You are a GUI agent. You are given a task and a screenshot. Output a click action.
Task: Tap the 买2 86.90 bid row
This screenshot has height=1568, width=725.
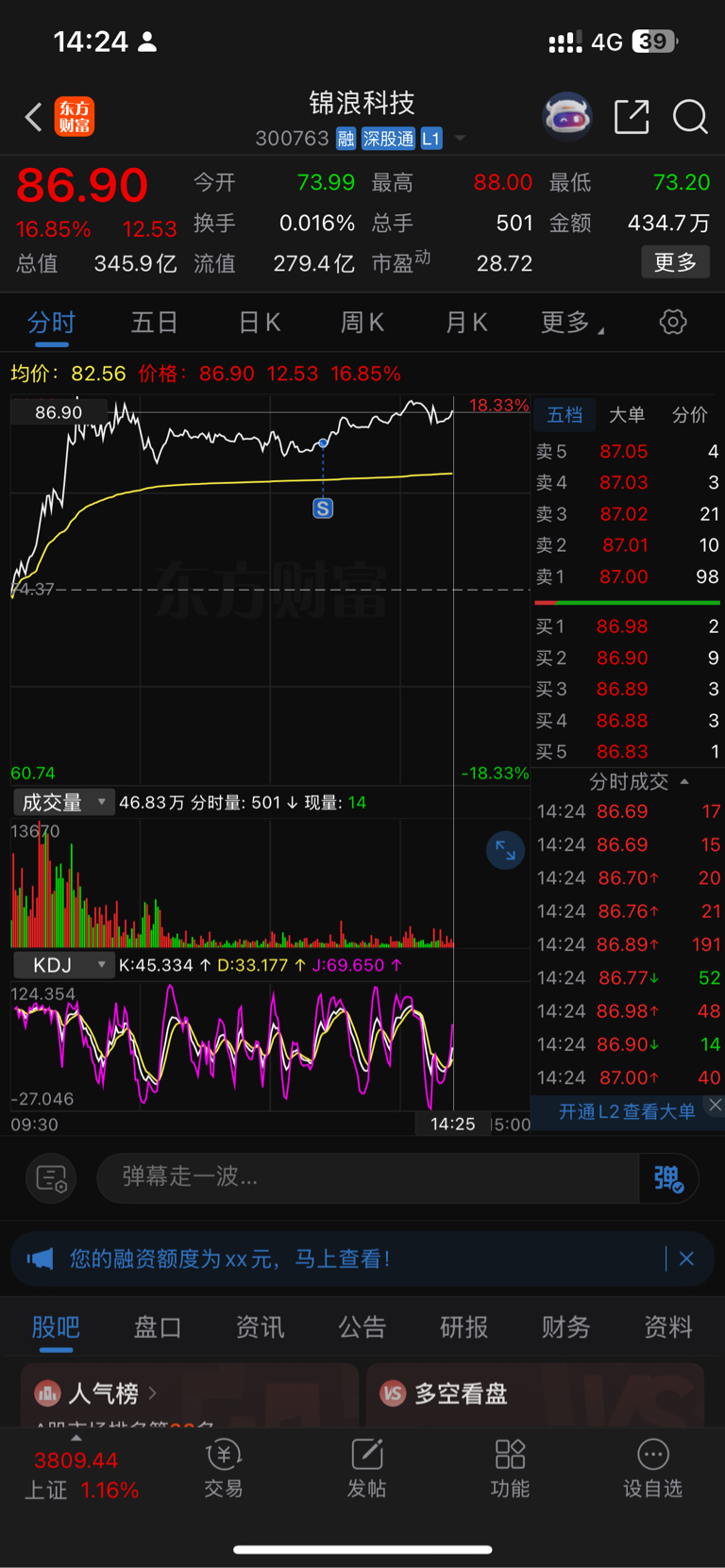(x=627, y=659)
